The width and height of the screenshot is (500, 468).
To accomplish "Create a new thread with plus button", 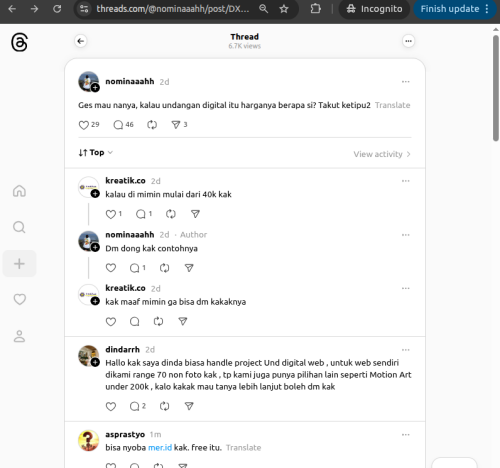I will (19, 263).
